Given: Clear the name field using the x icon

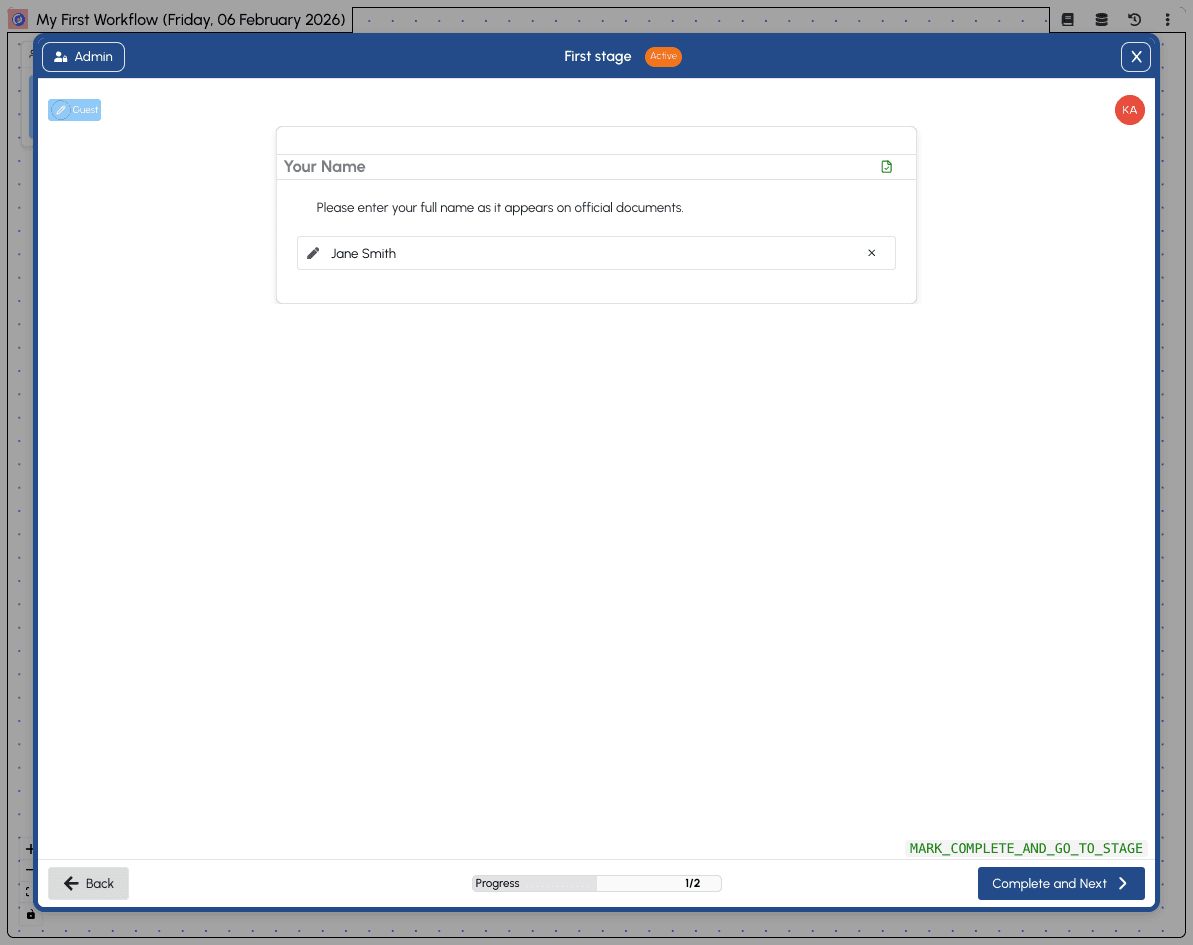Looking at the screenshot, I should (x=871, y=254).
